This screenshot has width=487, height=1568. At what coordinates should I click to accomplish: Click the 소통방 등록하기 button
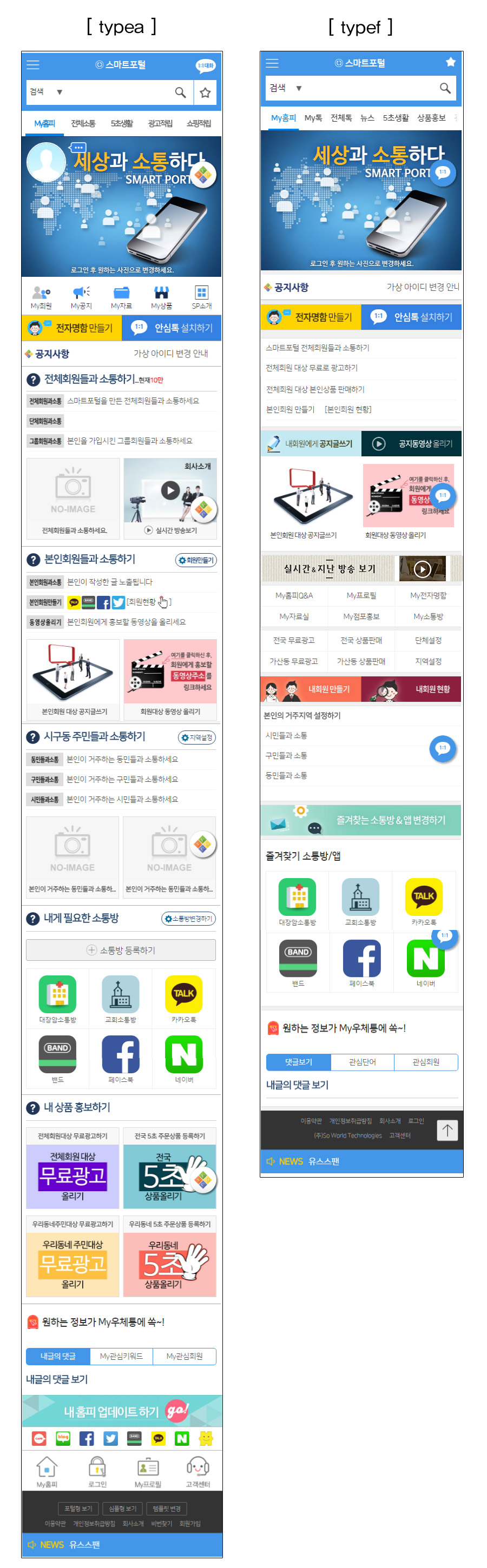(x=121, y=949)
